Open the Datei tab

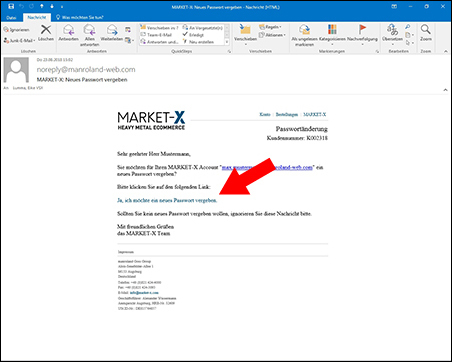(11, 17)
